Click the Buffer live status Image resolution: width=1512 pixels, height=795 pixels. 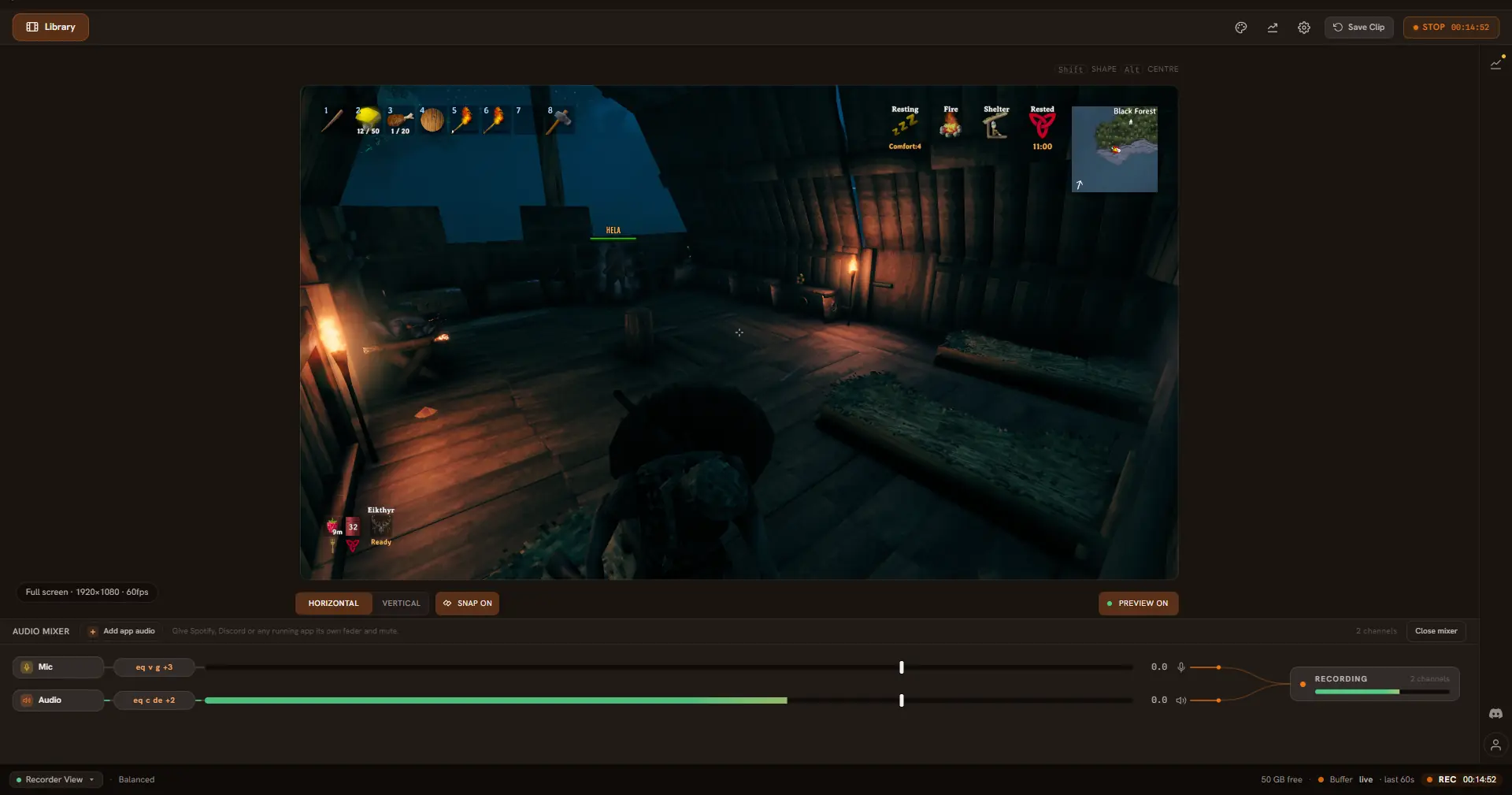1345,780
